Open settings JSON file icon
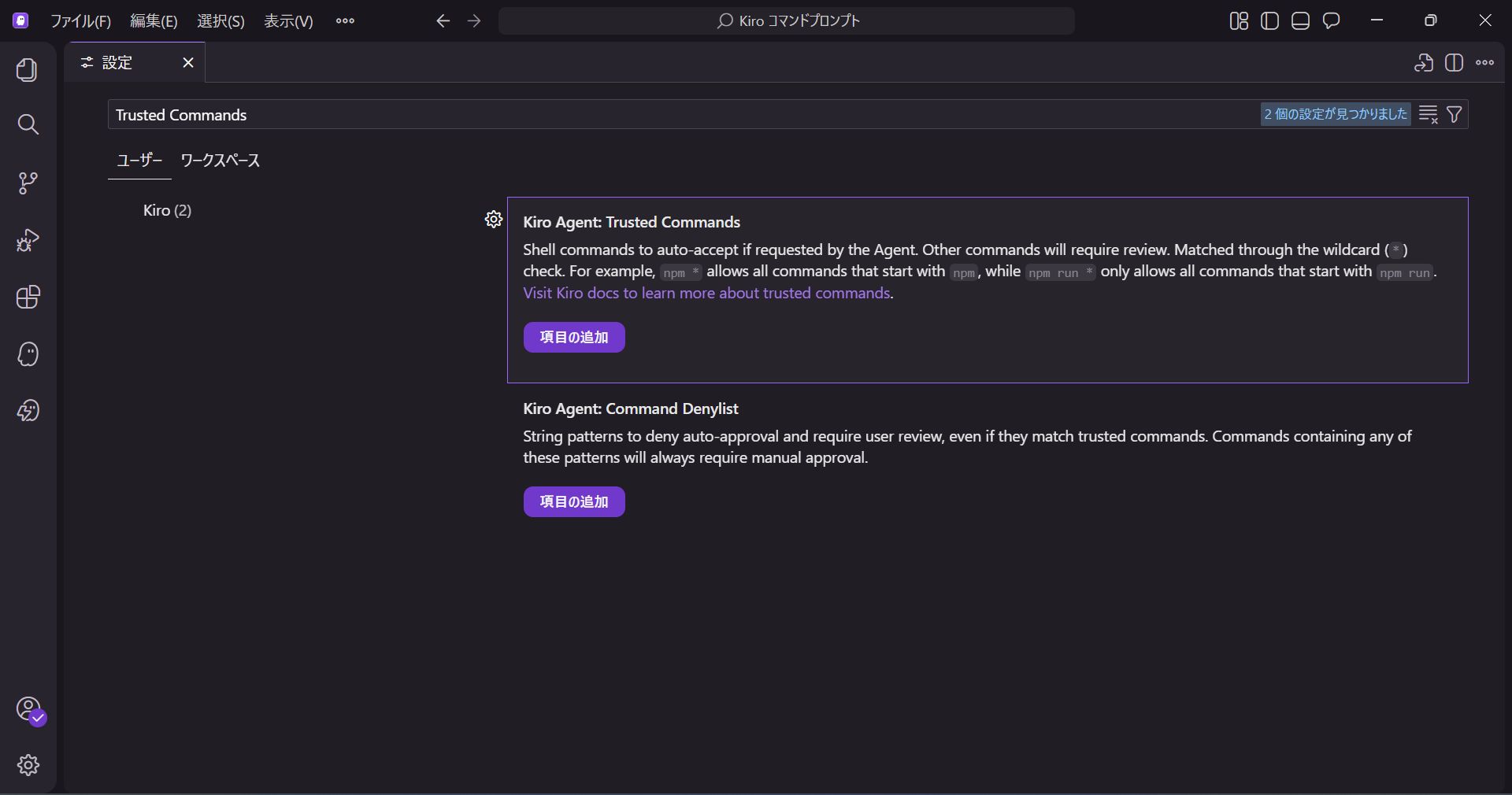Image resolution: width=1512 pixels, height=795 pixels. pos(1423,63)
